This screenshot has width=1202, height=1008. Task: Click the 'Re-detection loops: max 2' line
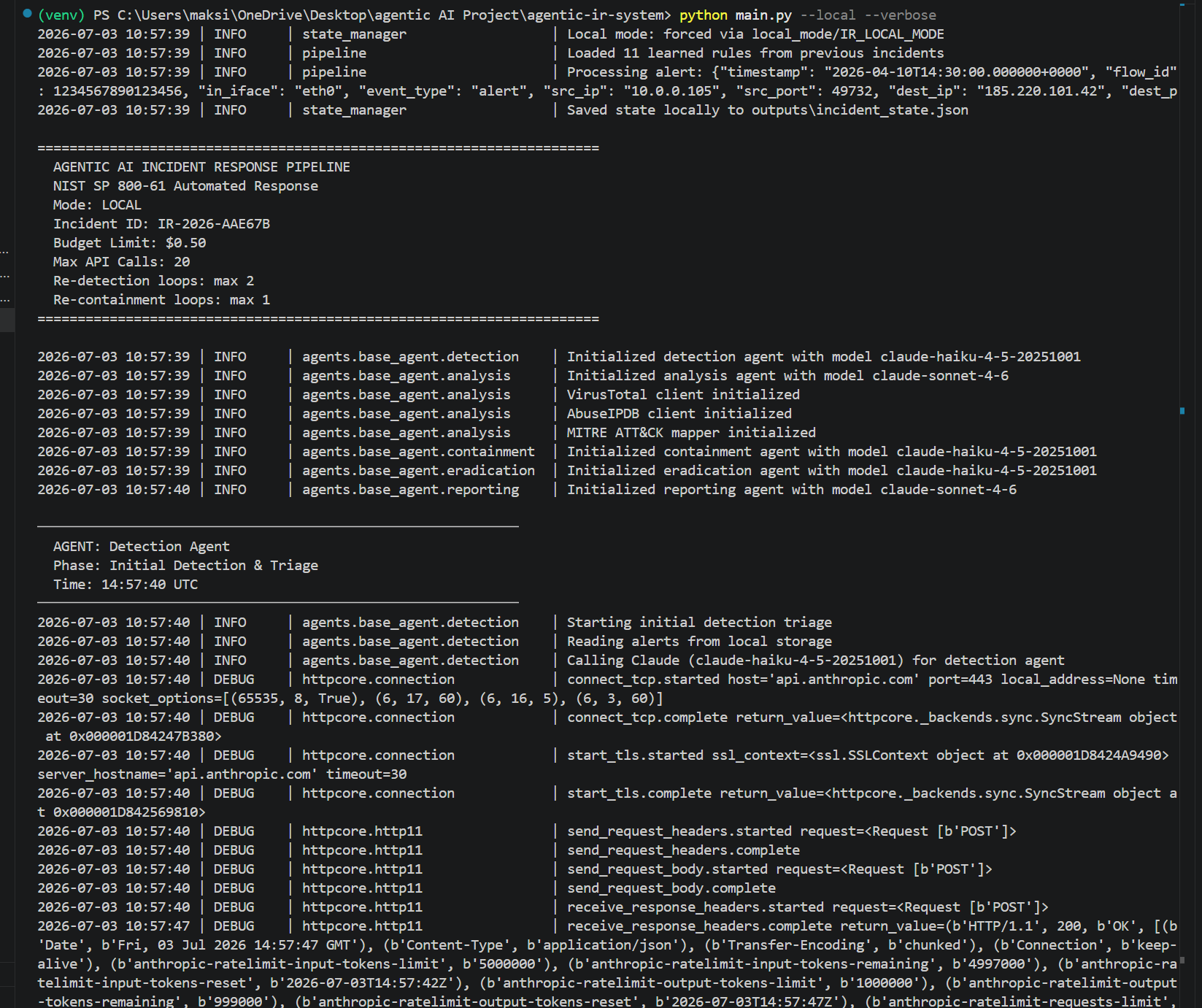[x=153, y=281]
